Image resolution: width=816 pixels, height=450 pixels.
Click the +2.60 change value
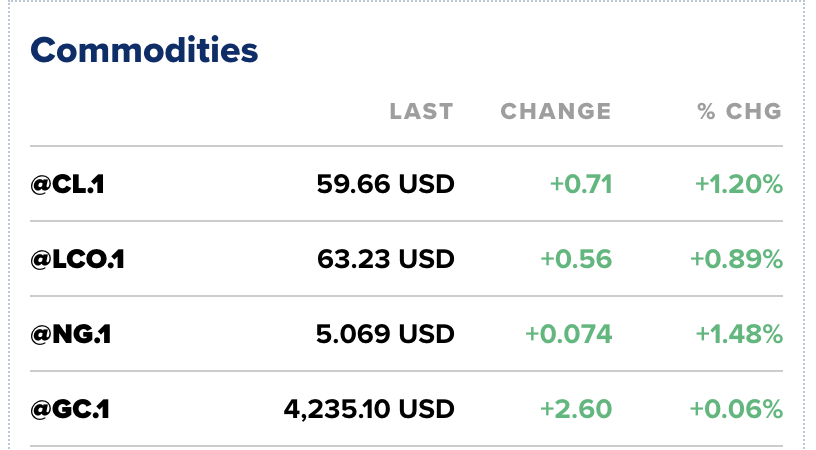coord(576,409)
